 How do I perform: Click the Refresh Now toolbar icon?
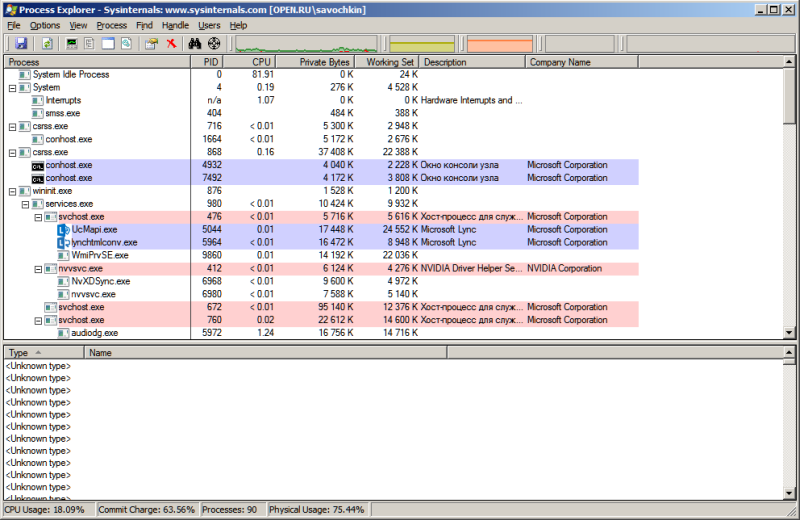(x=47, y=44)
